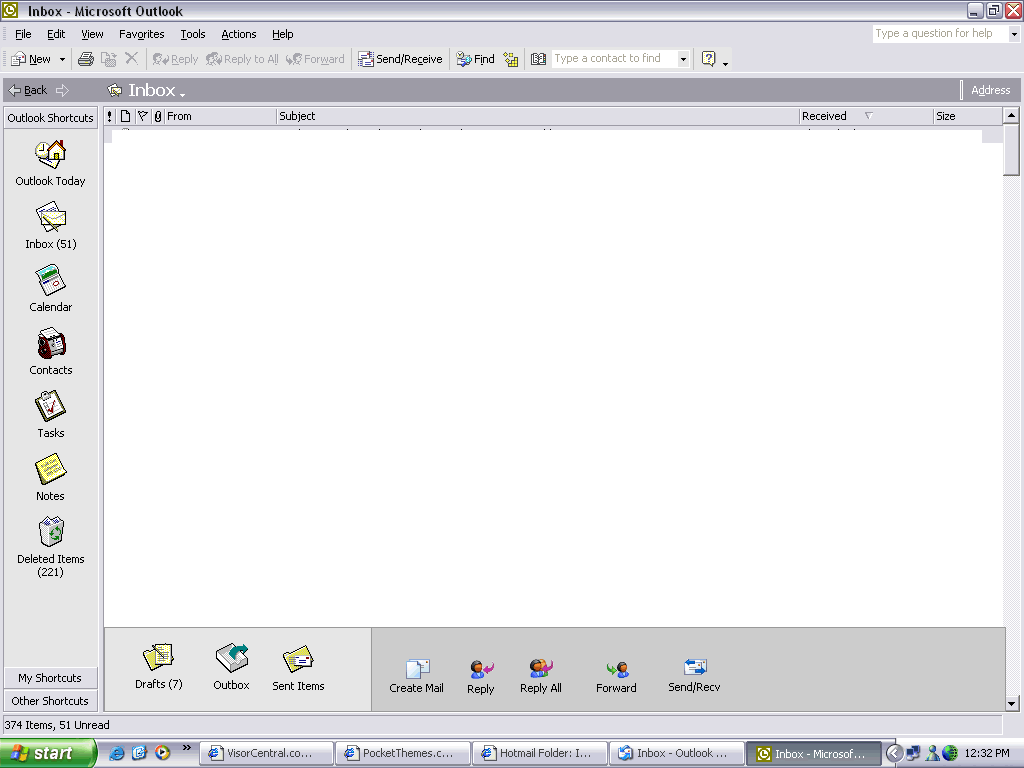
Task: Open the contact search dropdown arrow
Action: pos(683,59)
